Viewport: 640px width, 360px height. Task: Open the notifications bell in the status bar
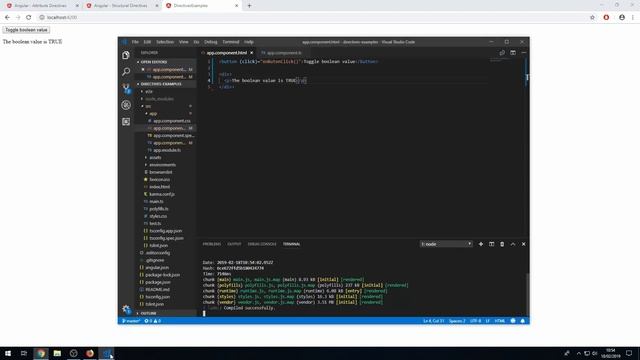point(522,321)
